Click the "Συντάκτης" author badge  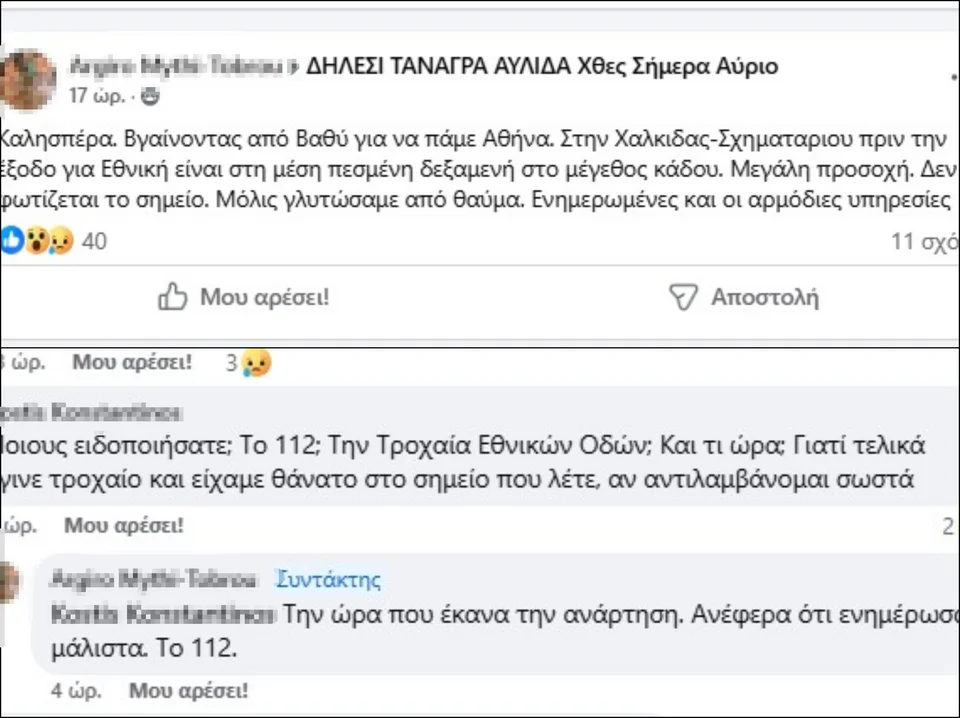(x=328, y=580)
